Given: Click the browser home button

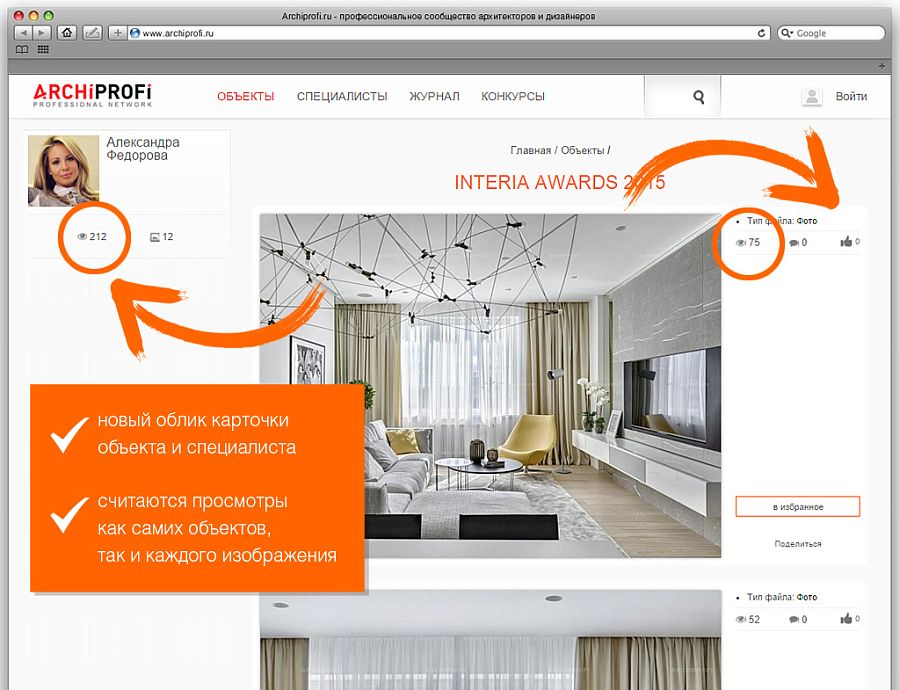Looking at the screenshot, I should coord(67,33).
